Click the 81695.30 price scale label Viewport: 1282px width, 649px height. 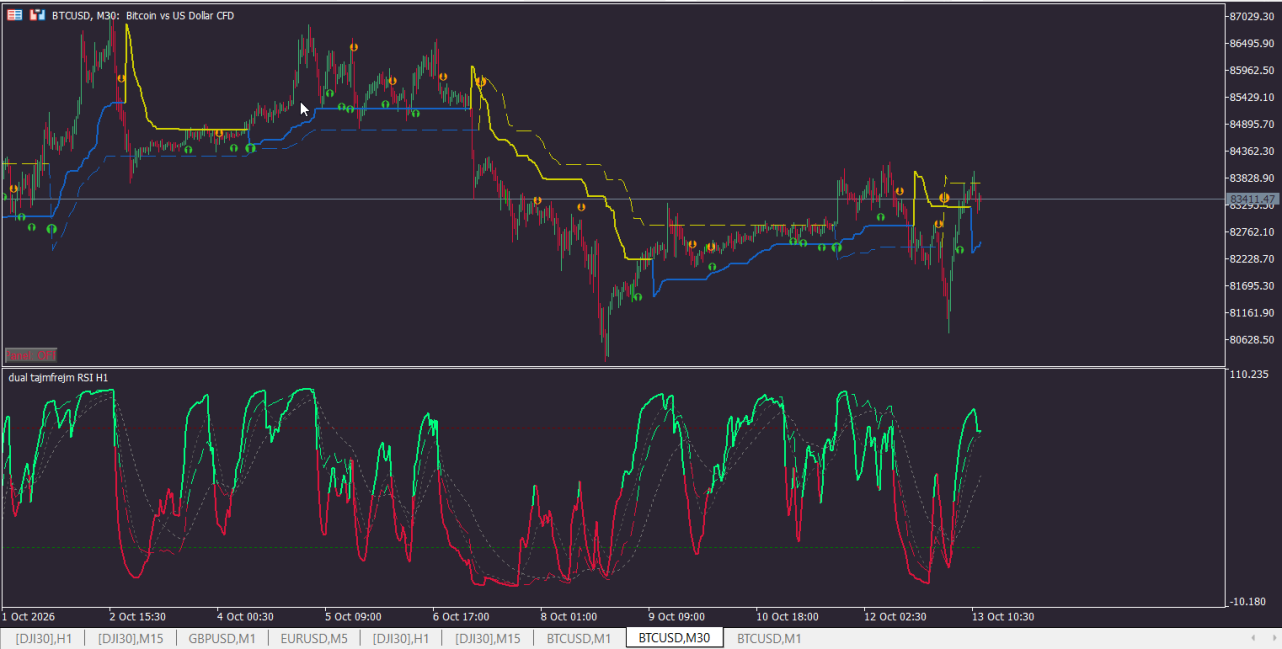point(1253,287)
